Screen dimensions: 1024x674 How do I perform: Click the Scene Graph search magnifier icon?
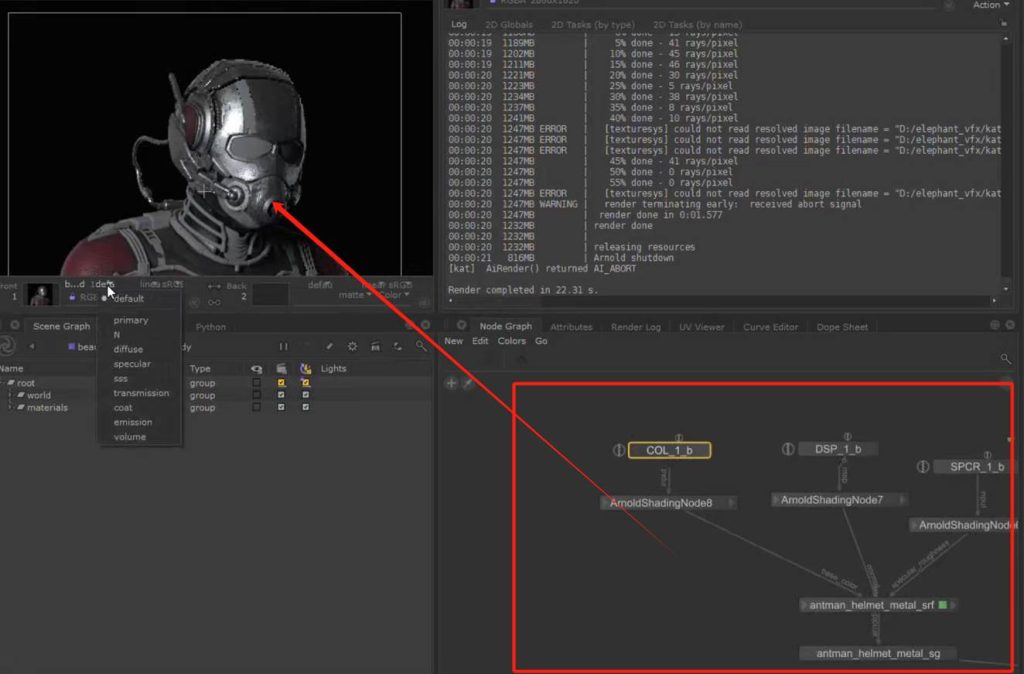pos(421,346)
